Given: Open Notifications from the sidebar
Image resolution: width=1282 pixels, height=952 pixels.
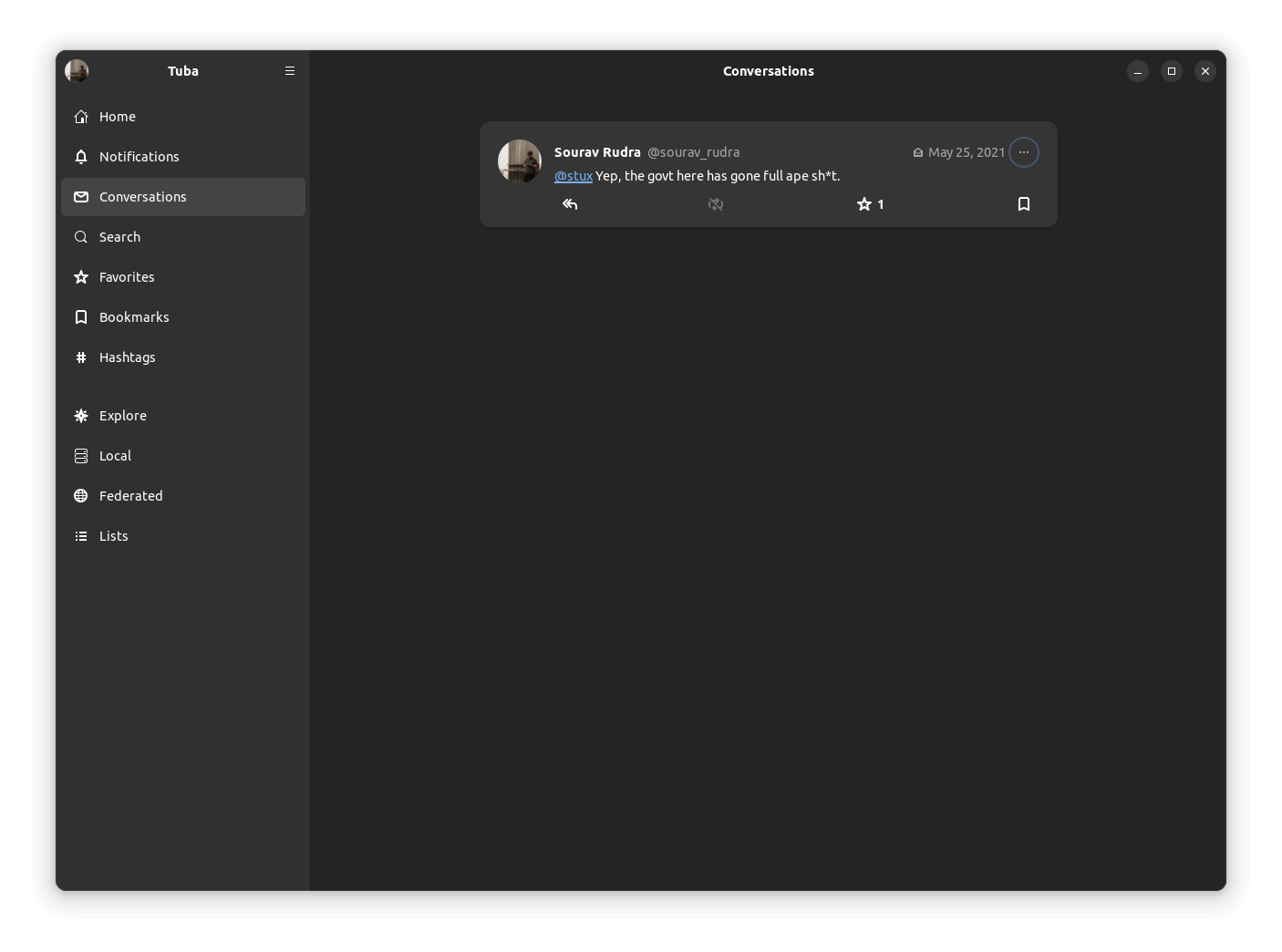Looking at the screenshot, I should pyautogui.click(x=139, y=157).
